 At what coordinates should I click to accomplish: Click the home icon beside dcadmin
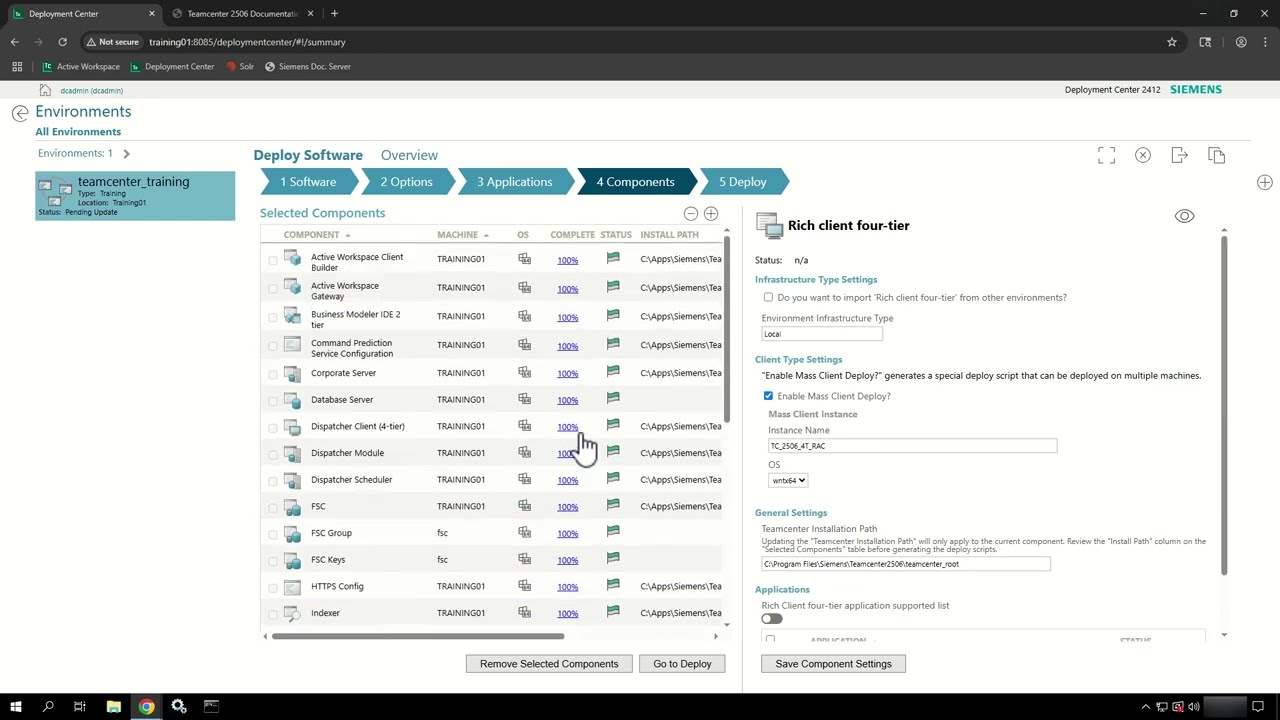pyautogui.click(x=45, y=90)
